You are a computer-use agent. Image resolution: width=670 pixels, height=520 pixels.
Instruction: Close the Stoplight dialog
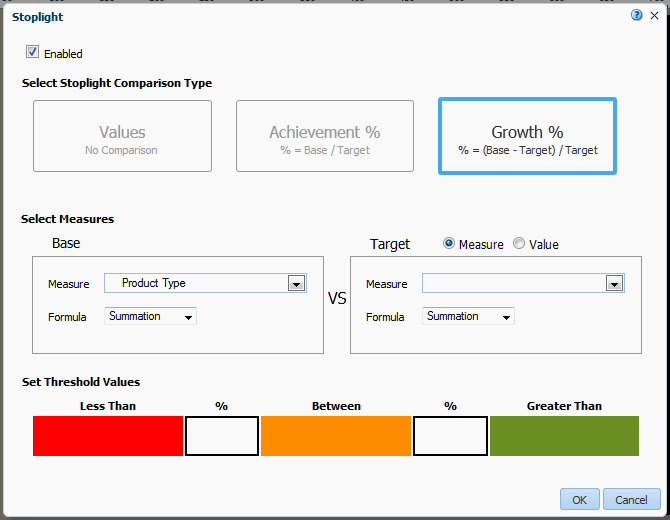(x=654, y=16)
